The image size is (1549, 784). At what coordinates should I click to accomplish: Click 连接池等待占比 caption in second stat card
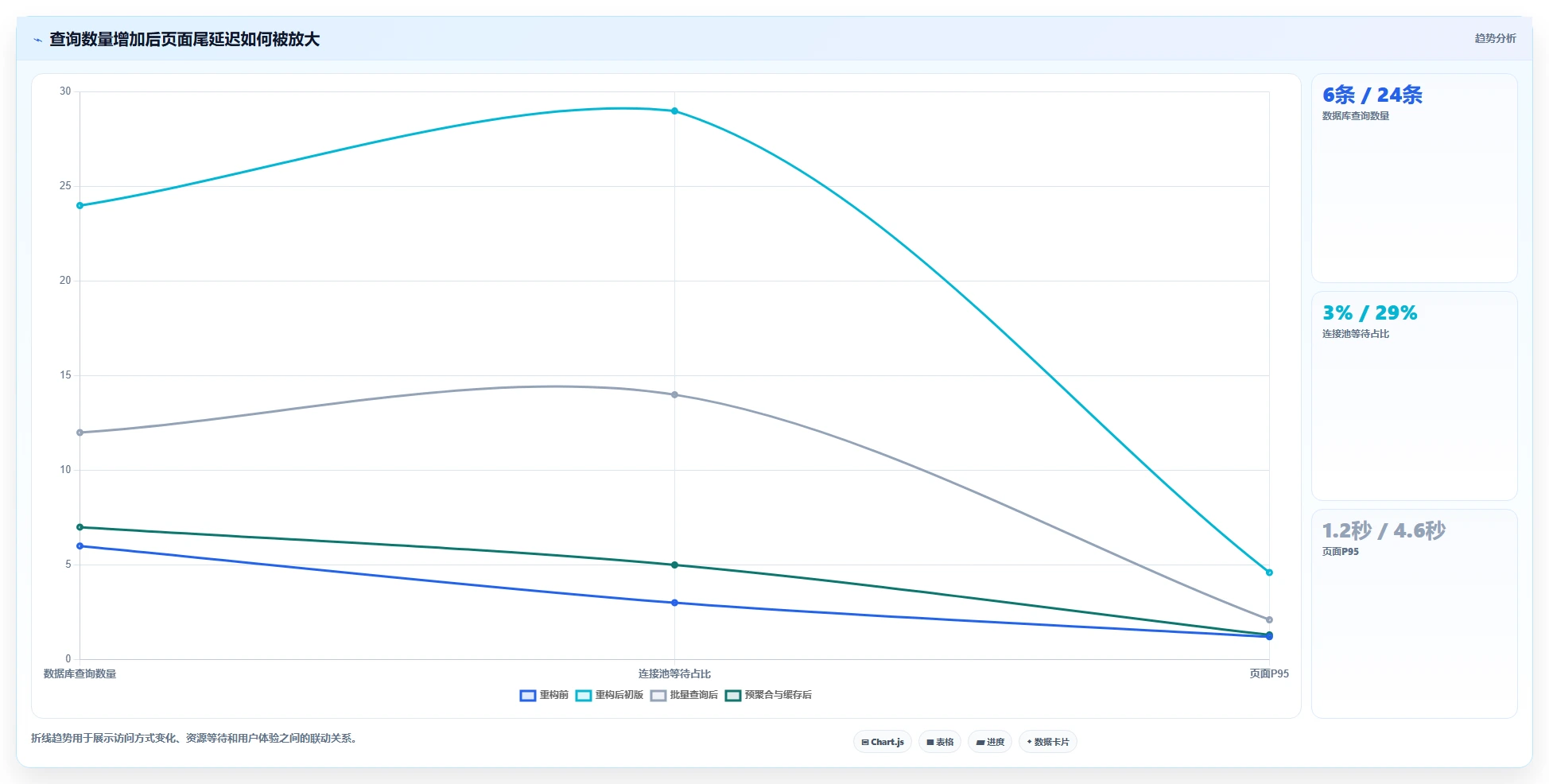[x=1356, y=334]
